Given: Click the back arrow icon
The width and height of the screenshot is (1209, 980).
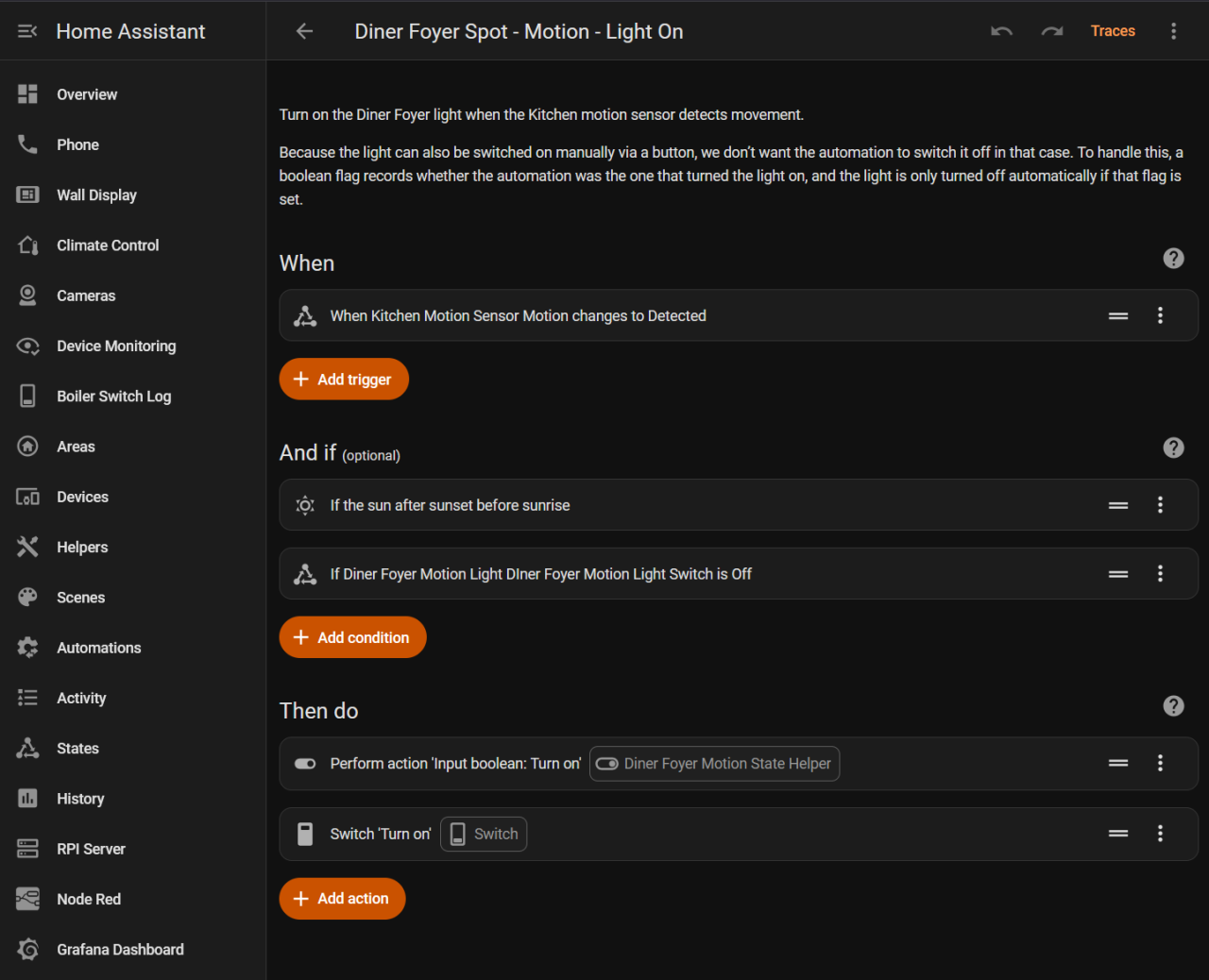Looking at the screenshot, I should [x=304, y=31].
